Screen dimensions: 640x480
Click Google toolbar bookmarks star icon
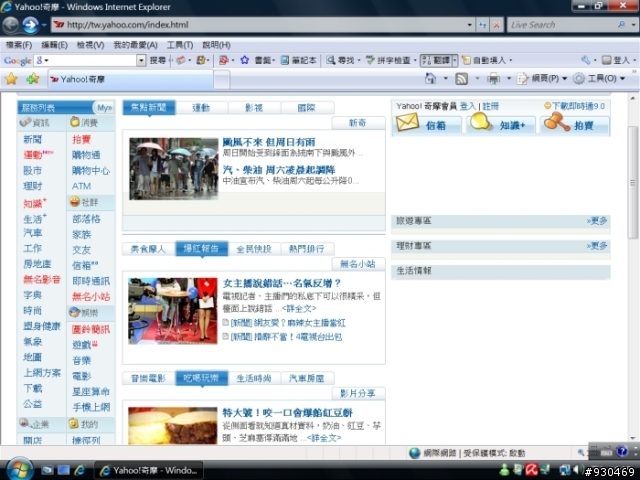pos(244,60)
